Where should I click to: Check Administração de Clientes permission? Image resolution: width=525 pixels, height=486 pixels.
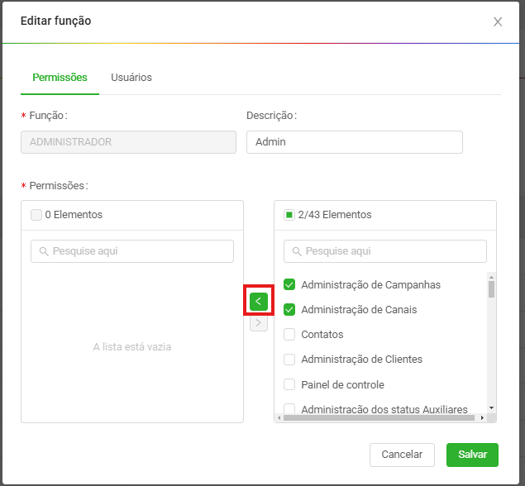[x=289, y=359]
